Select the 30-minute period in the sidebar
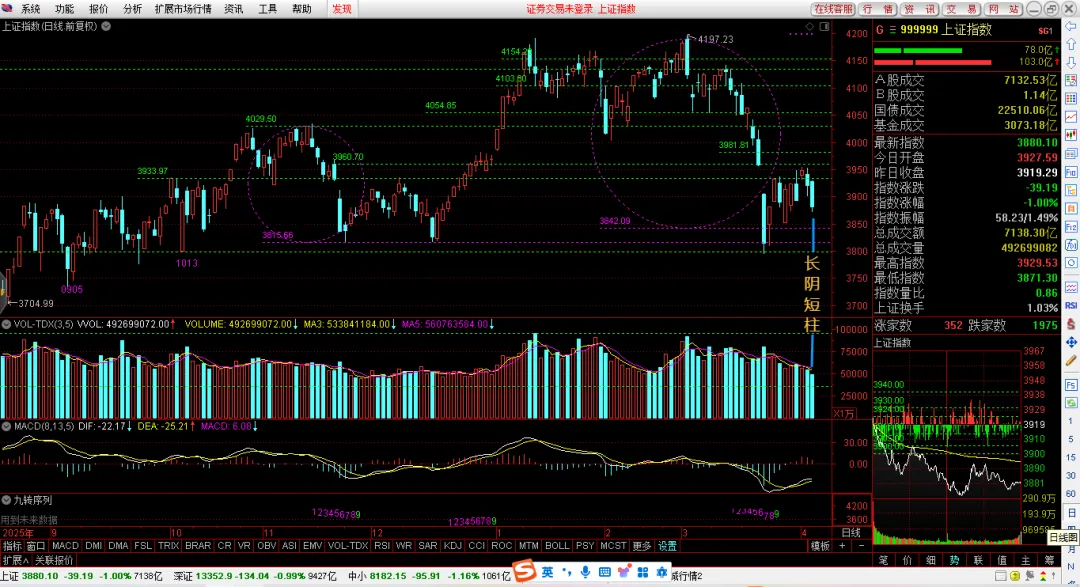The image size is (1080, 587). [1071, 475]
